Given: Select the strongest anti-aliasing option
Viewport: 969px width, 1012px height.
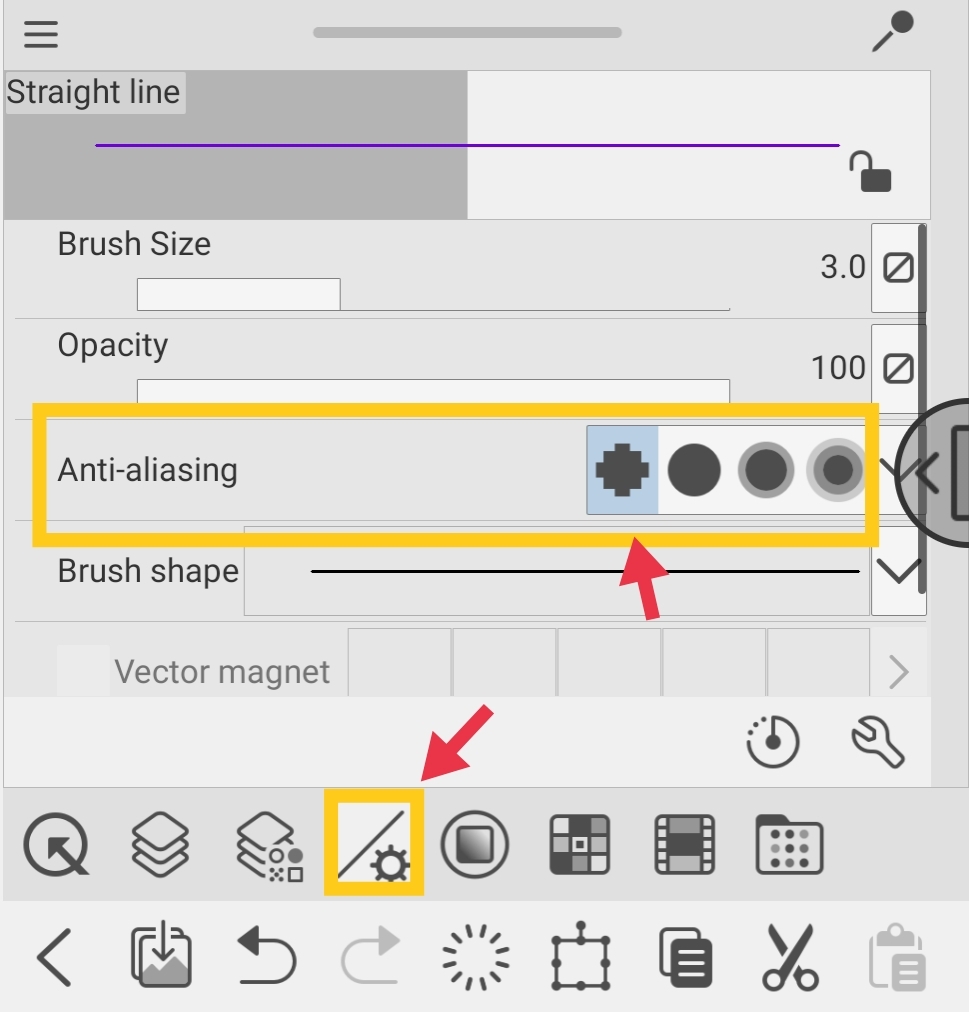Looking at the screenshot, I should coord(837,470).
